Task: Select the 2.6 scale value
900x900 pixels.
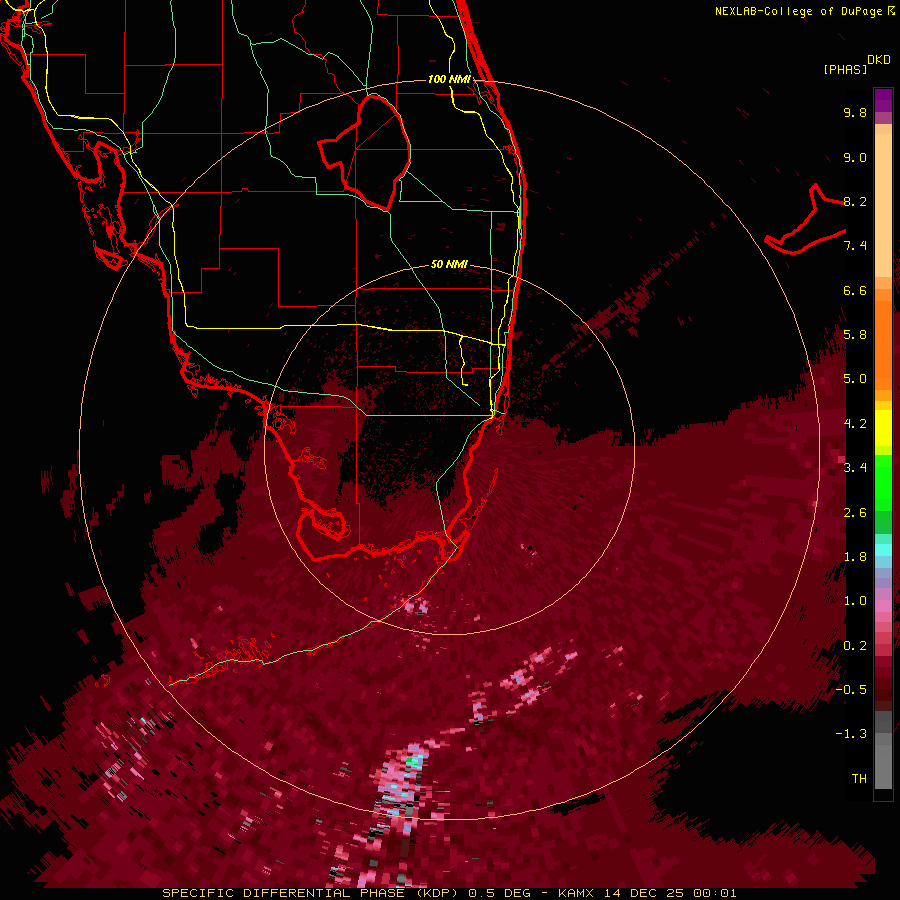Action: click(x=855, y=513)
